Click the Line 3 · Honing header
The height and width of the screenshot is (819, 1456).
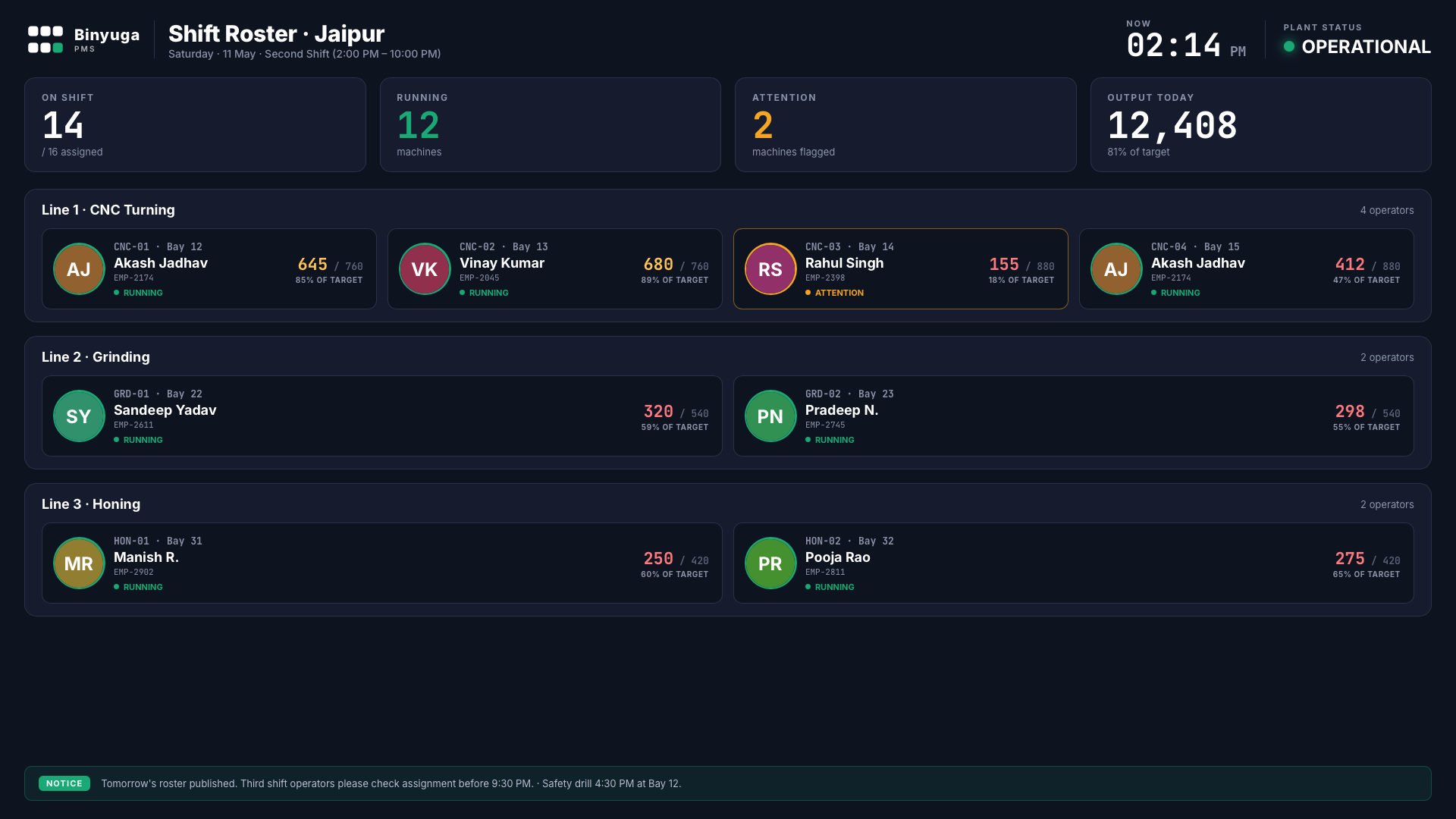tap(91, 504)
